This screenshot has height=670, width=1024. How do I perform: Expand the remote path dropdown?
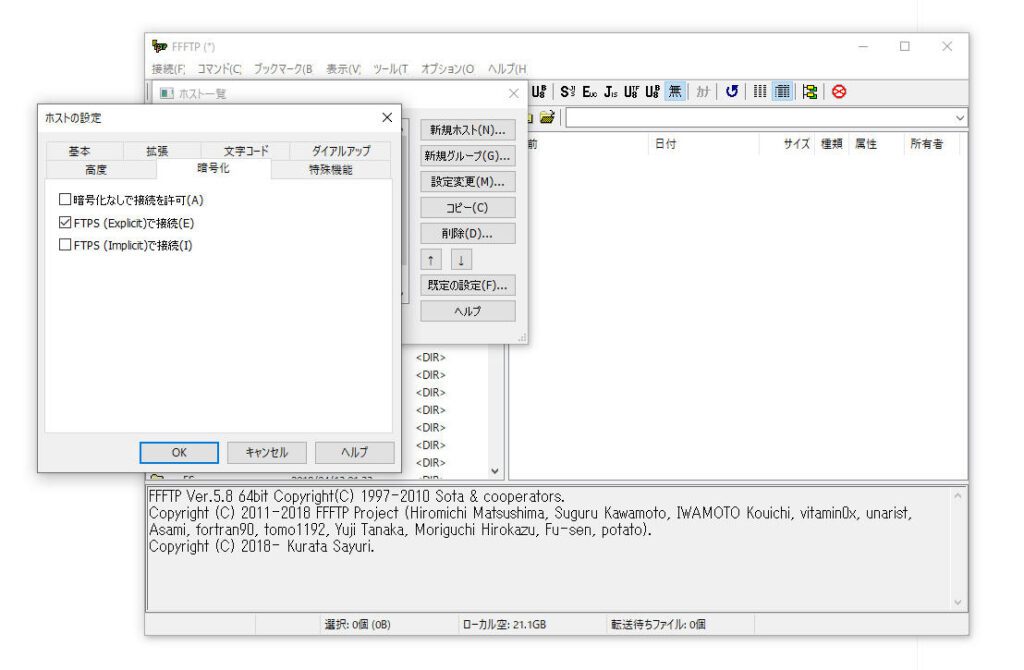click(x=959, y=118)
